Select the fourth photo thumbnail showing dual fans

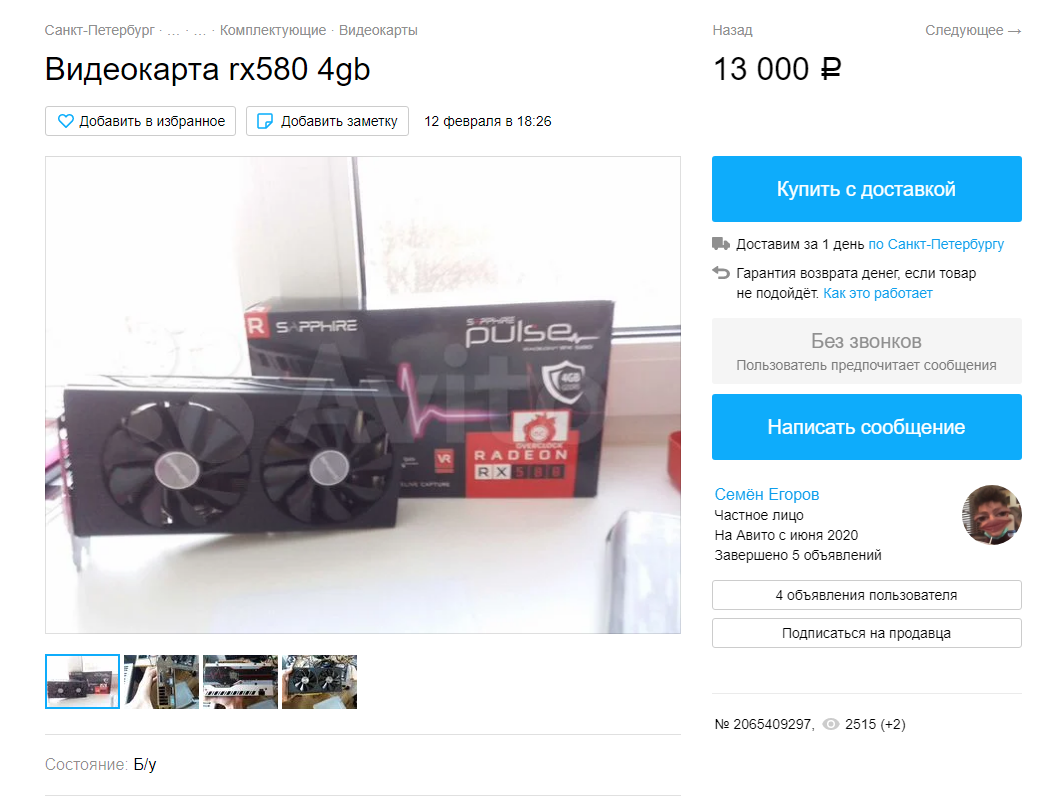click(x=319, y=682)
